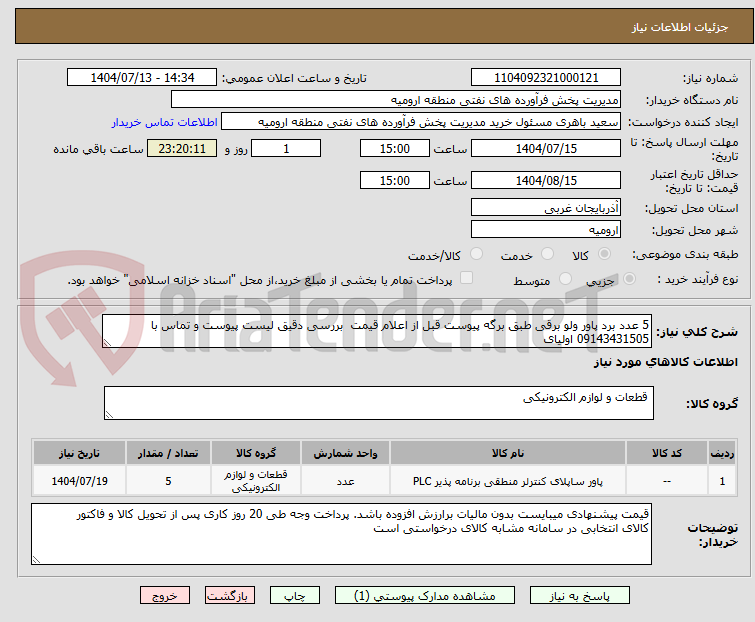Click the خروج exit button

tap(165, 596)
